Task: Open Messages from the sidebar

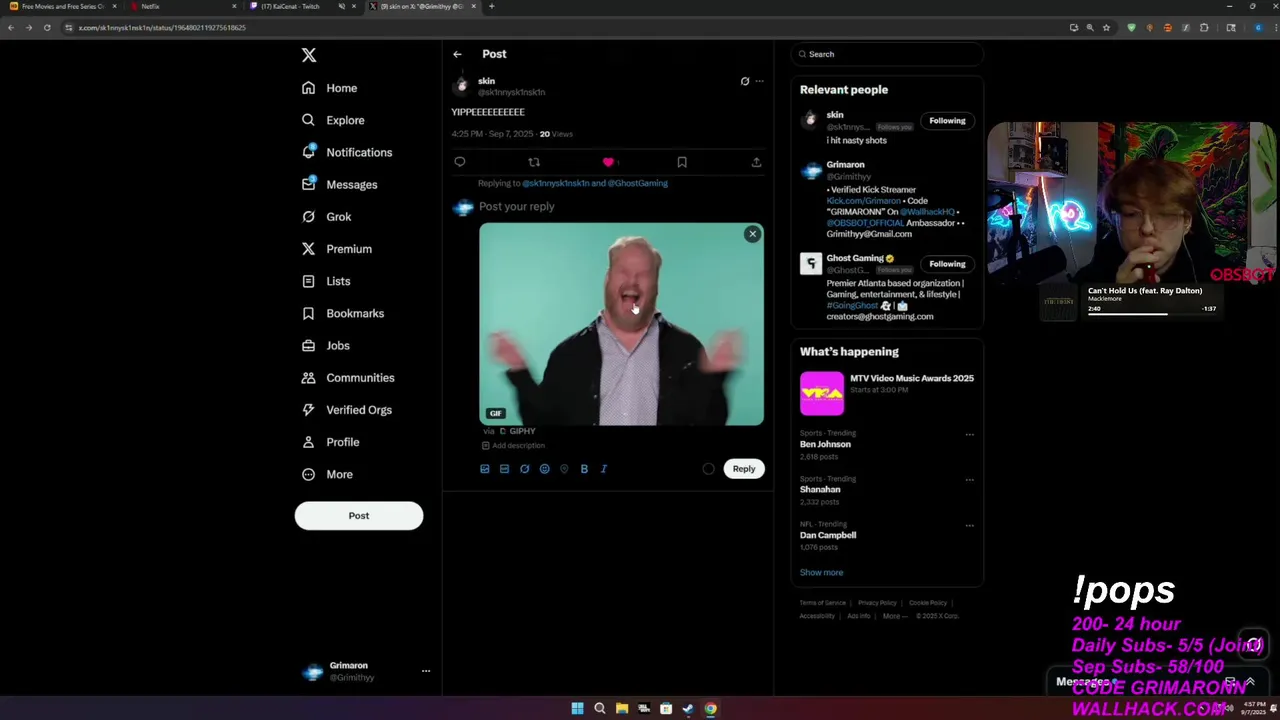Action: point(340,184)
